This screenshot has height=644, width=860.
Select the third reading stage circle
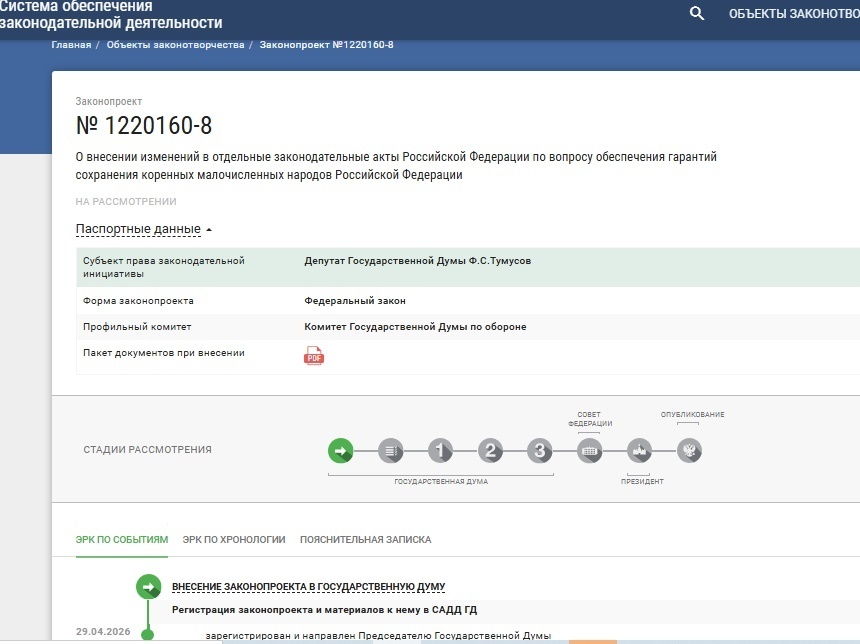point(540,451)
